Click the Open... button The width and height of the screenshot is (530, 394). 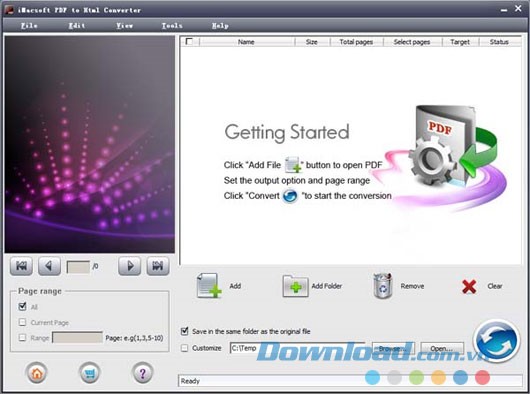tap(442, 348)
